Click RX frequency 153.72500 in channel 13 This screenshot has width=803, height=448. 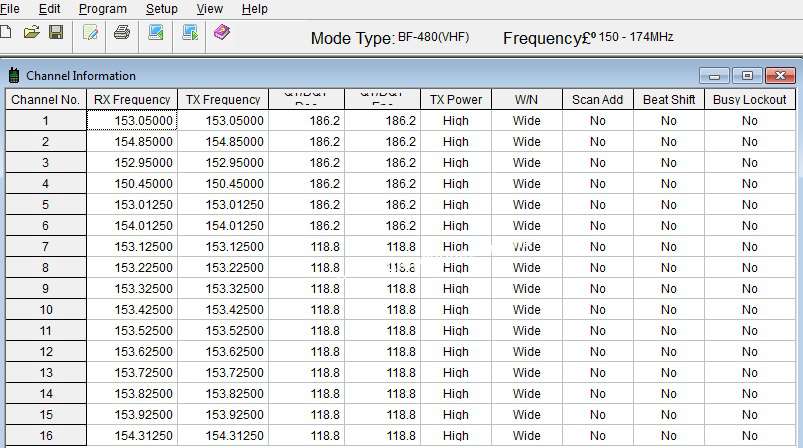[x=132, y=372]
